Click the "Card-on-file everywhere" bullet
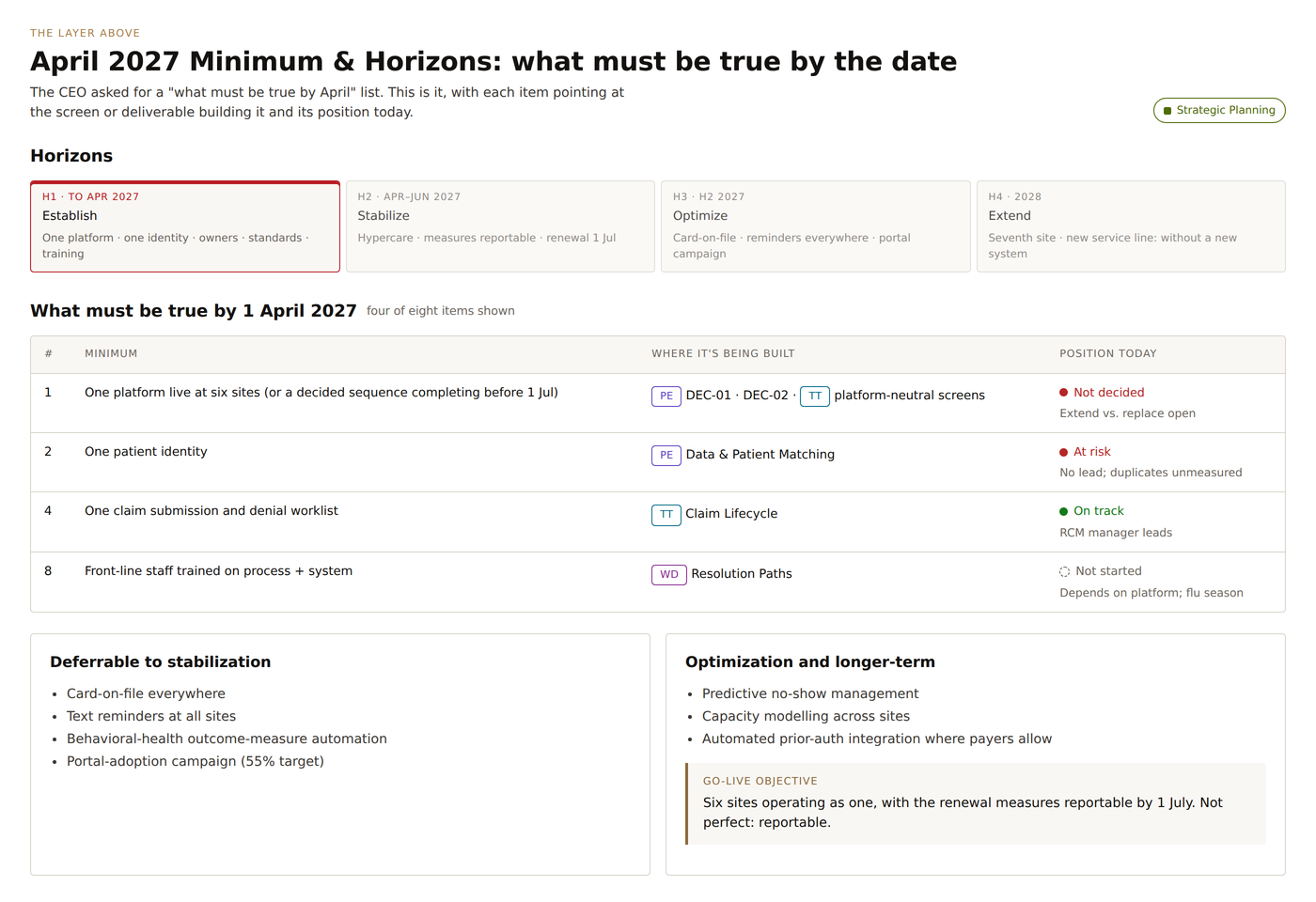Viewport: 1316px width, 902px height. (146, 694)
